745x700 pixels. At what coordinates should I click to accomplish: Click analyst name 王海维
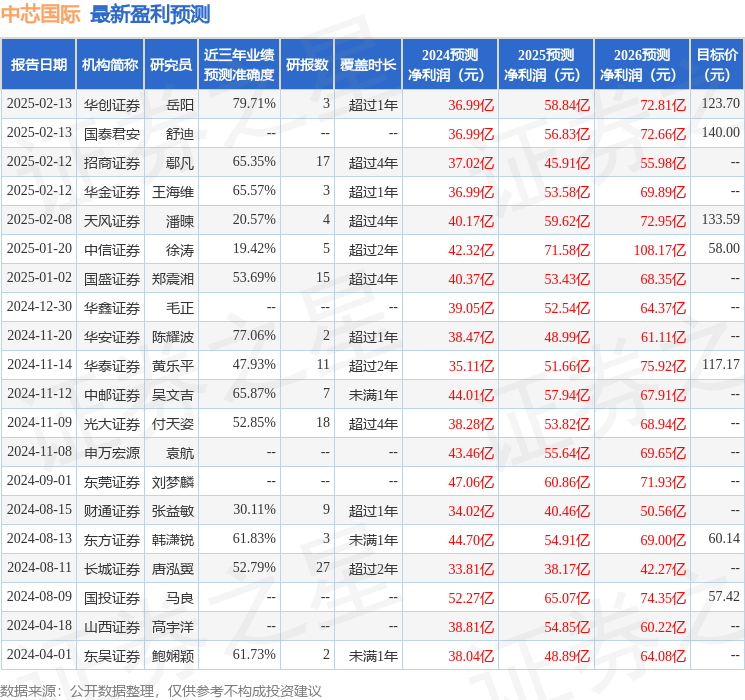point(173,192)
